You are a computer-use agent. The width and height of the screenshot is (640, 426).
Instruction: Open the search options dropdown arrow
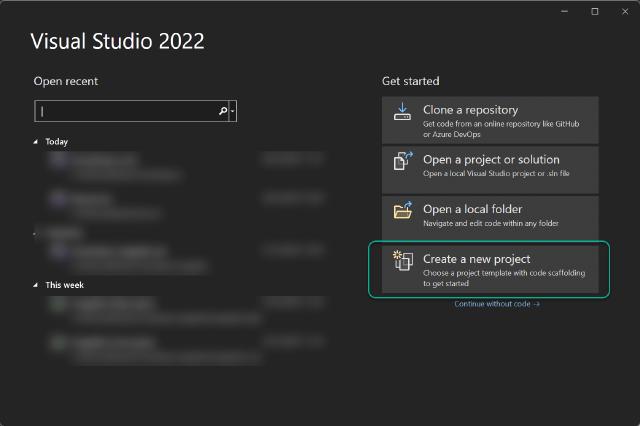coord(233,111)
